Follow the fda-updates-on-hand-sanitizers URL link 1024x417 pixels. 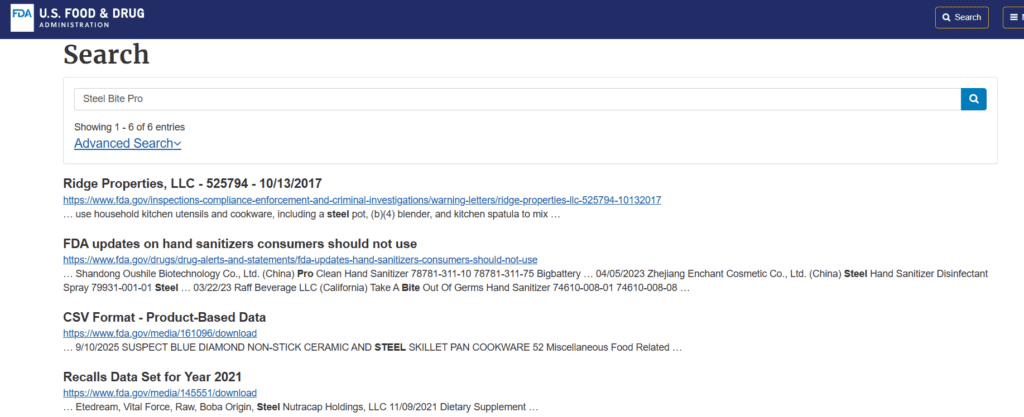tap(300, 260)
